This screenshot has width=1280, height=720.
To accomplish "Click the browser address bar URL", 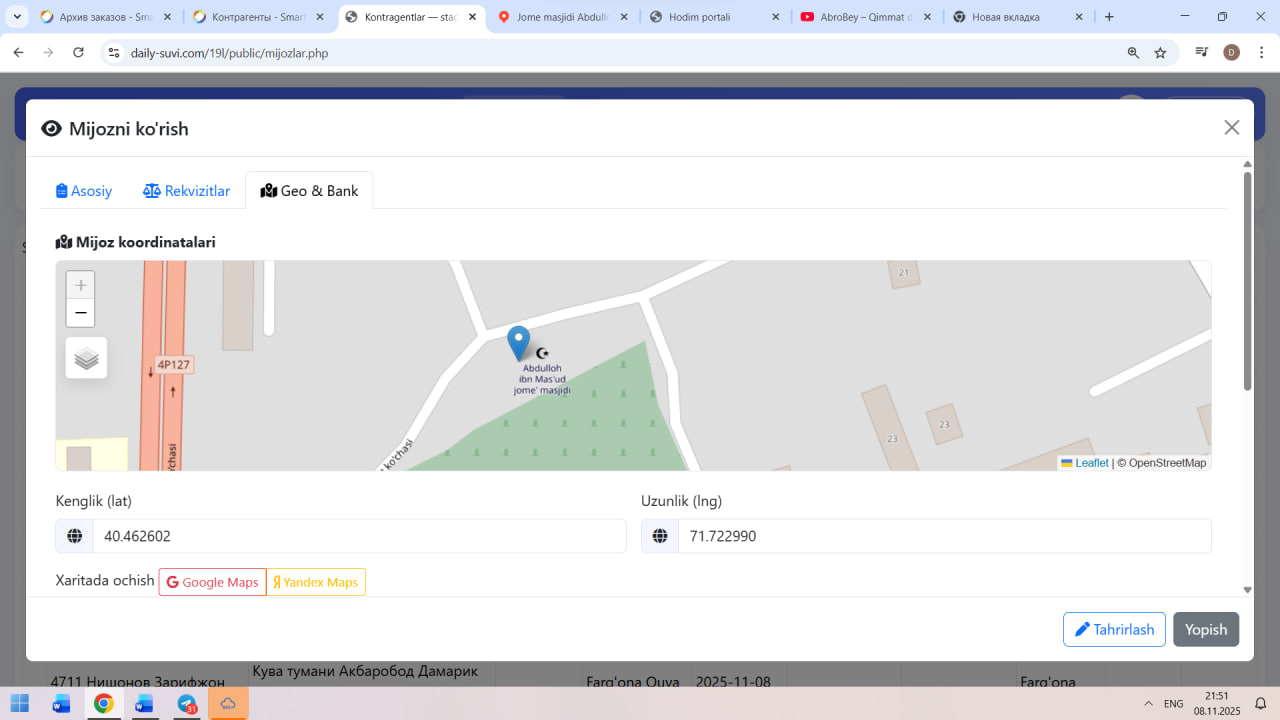I will 229,53.
